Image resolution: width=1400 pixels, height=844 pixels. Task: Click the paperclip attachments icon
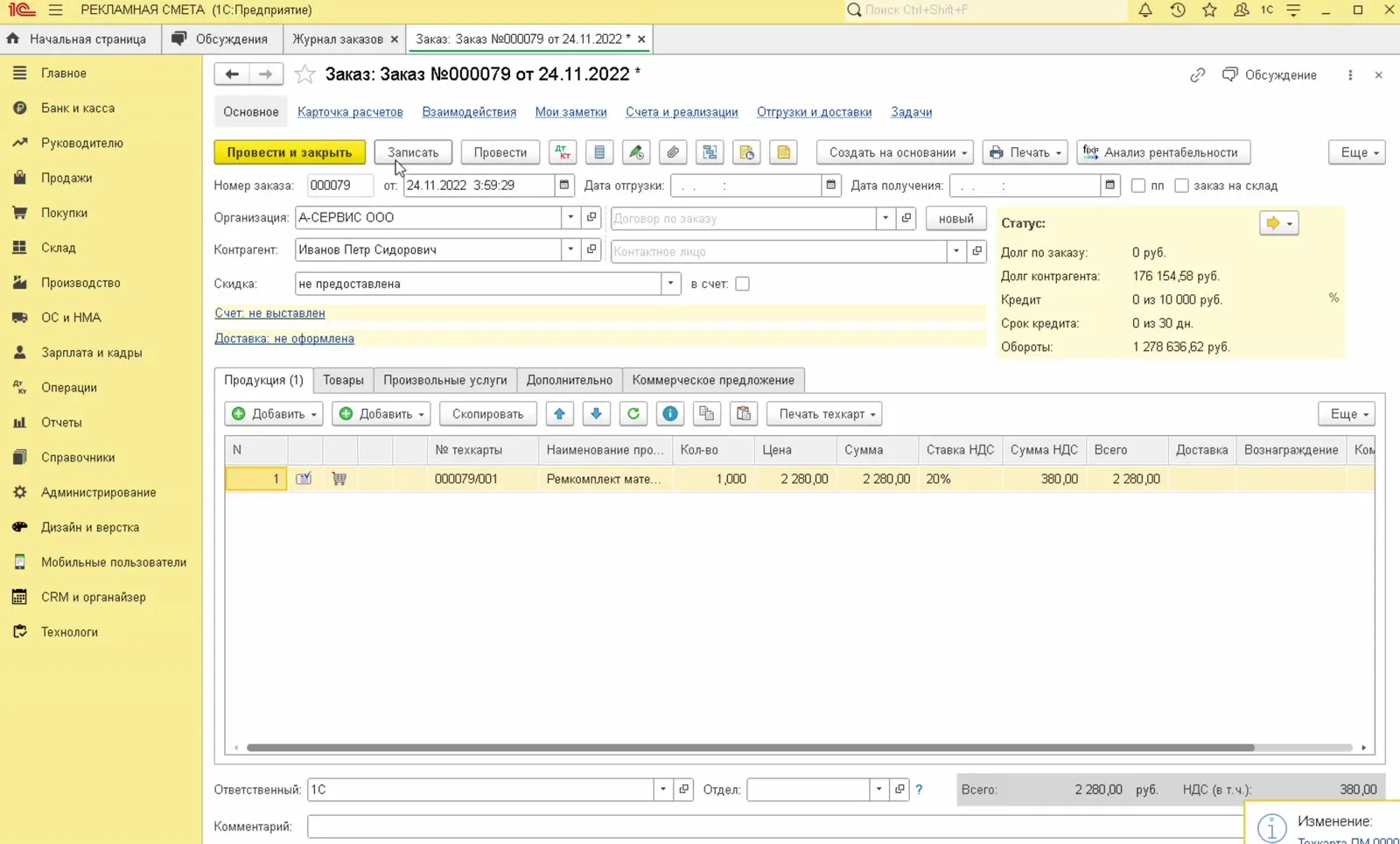click(x=673, y=152)
